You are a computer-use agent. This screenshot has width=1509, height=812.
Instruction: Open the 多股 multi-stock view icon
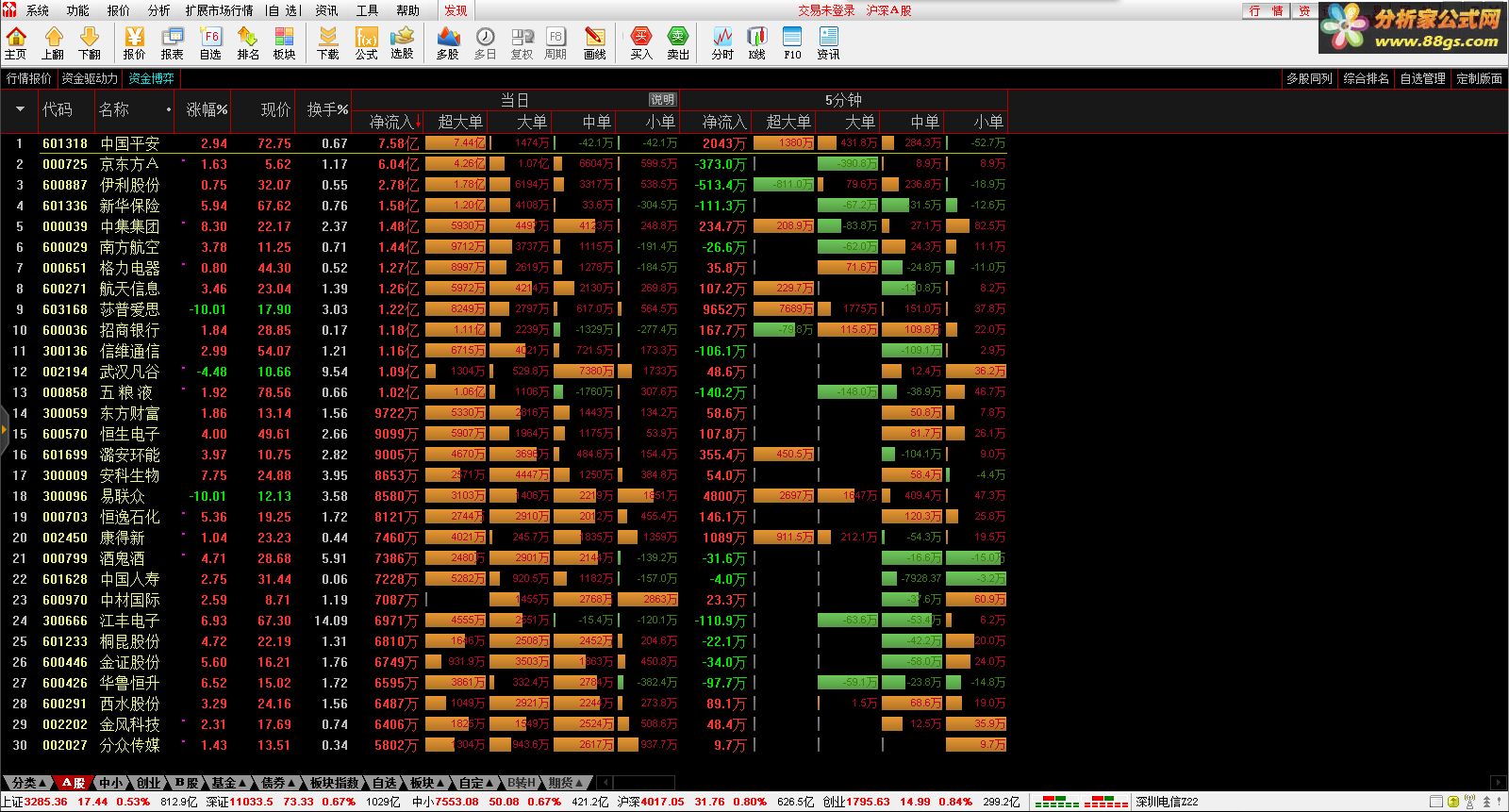448,43
